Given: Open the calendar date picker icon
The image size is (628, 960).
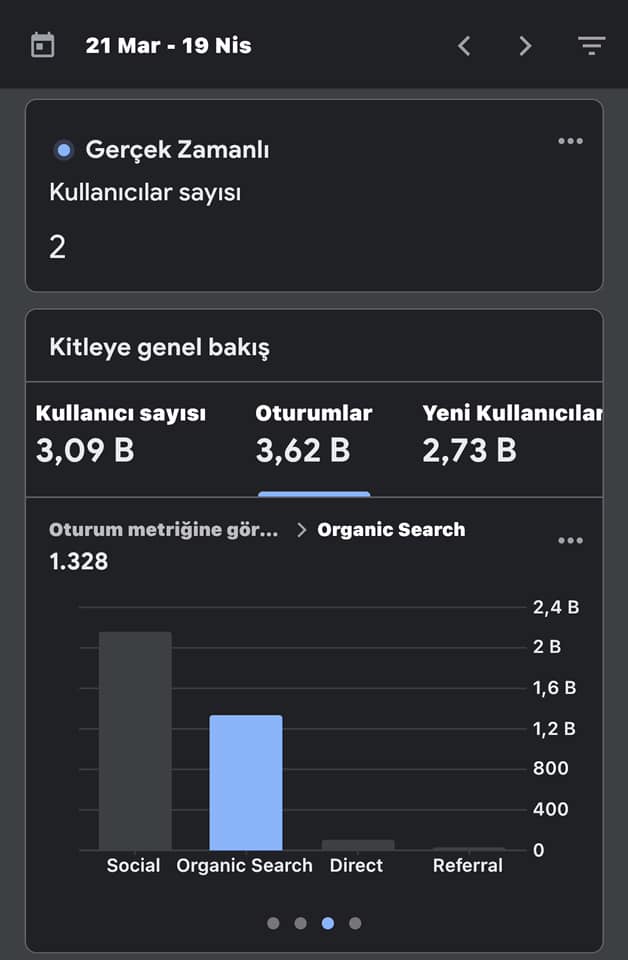Looking at the screenshot, I should (42, 45).
